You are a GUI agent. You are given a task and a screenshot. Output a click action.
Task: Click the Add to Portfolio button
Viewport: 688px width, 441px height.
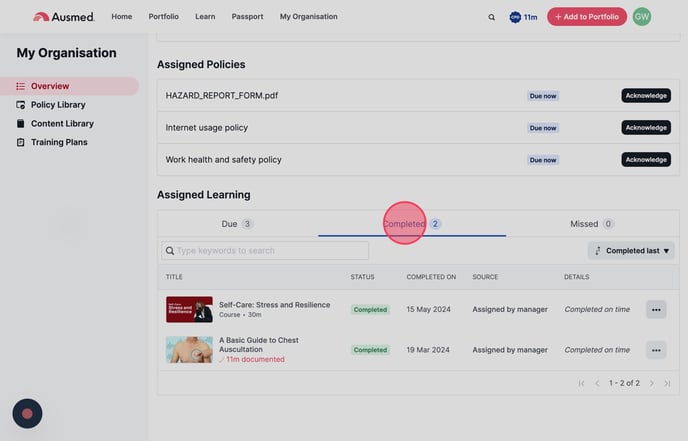pyautogui.click(x=587, y=17)
